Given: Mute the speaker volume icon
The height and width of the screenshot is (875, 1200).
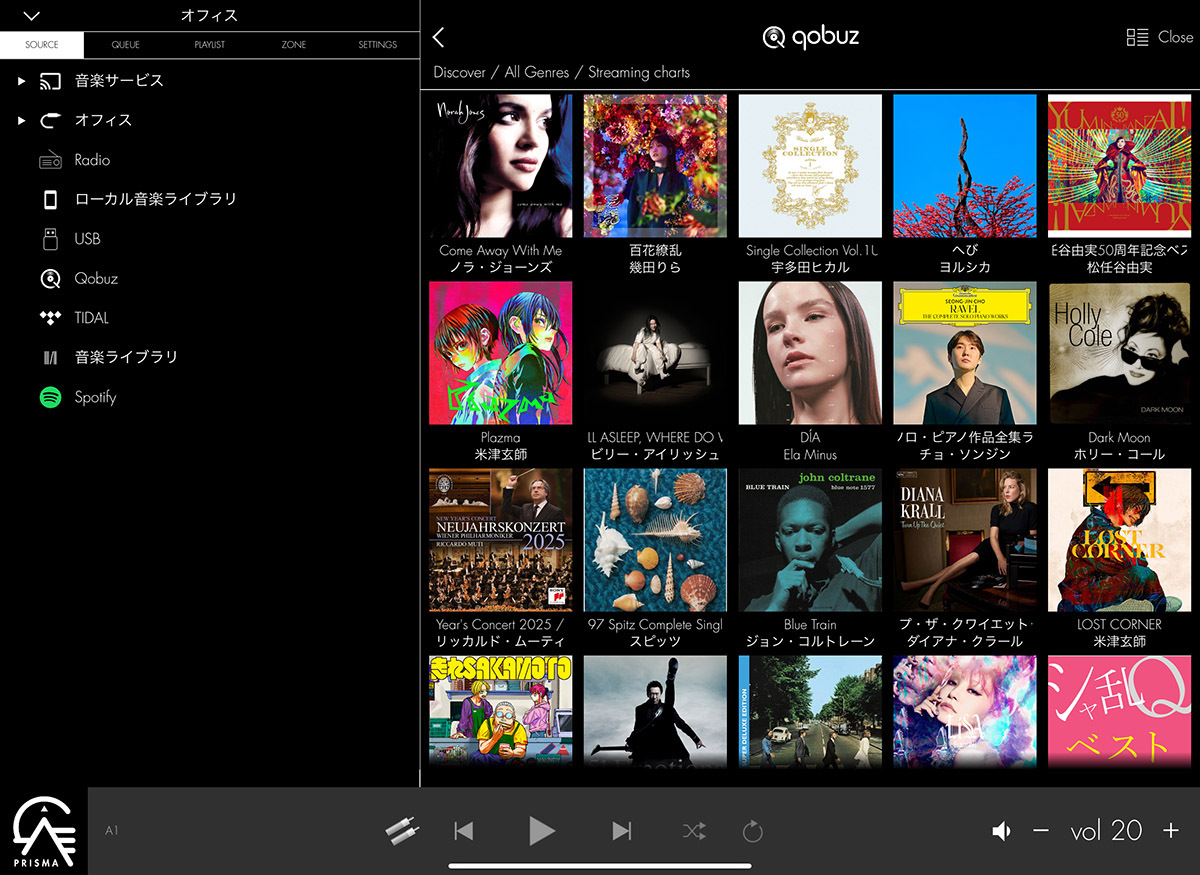Looking at the screenshot, I should click(1001, 831).
